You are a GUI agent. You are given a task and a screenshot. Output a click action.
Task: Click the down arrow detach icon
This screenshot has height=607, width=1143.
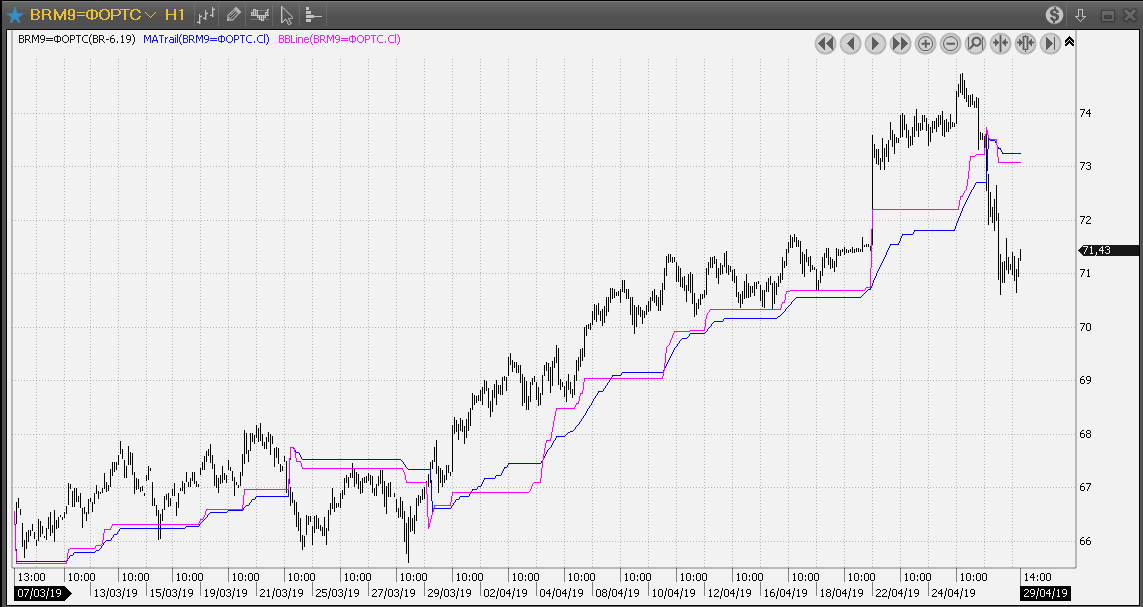pos(1080,15)
